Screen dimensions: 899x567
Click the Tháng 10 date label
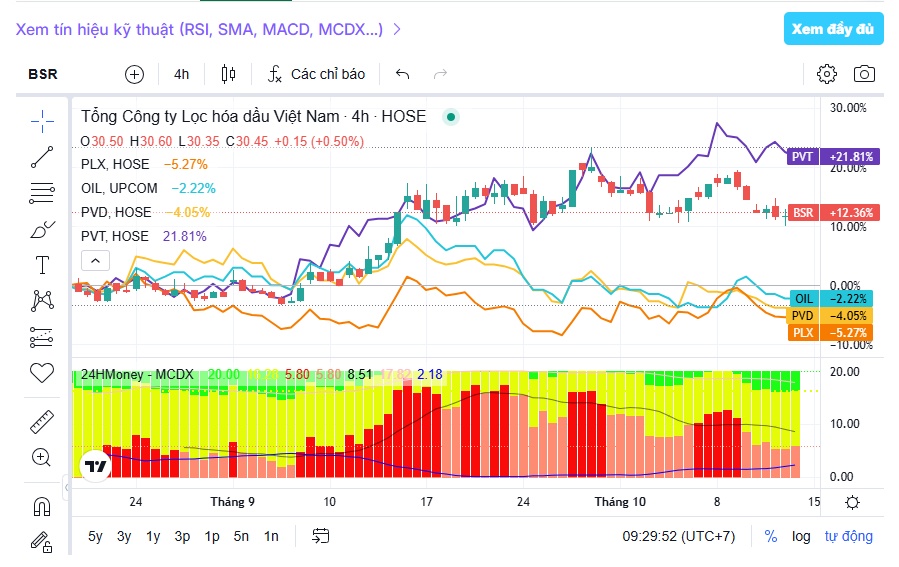click(620, 502)
